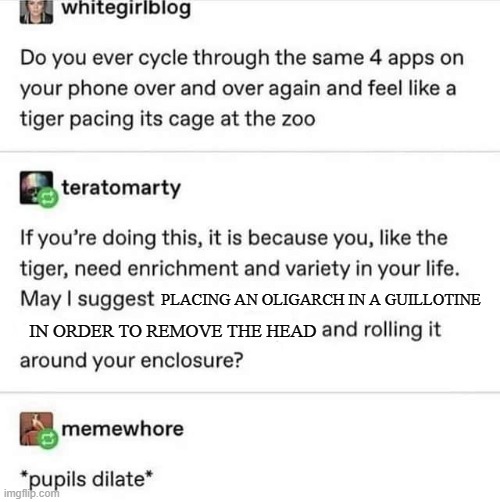Click the "and rolling it" text
The image size is (500, 502).
pos(382,330)
